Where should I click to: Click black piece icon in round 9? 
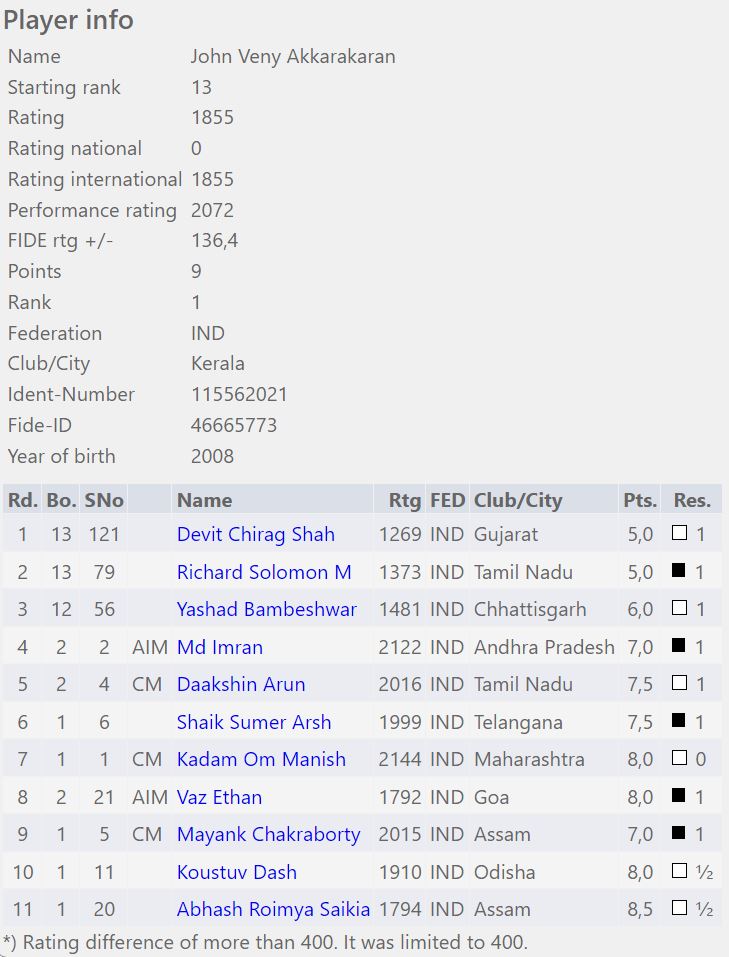pos(680,834)
